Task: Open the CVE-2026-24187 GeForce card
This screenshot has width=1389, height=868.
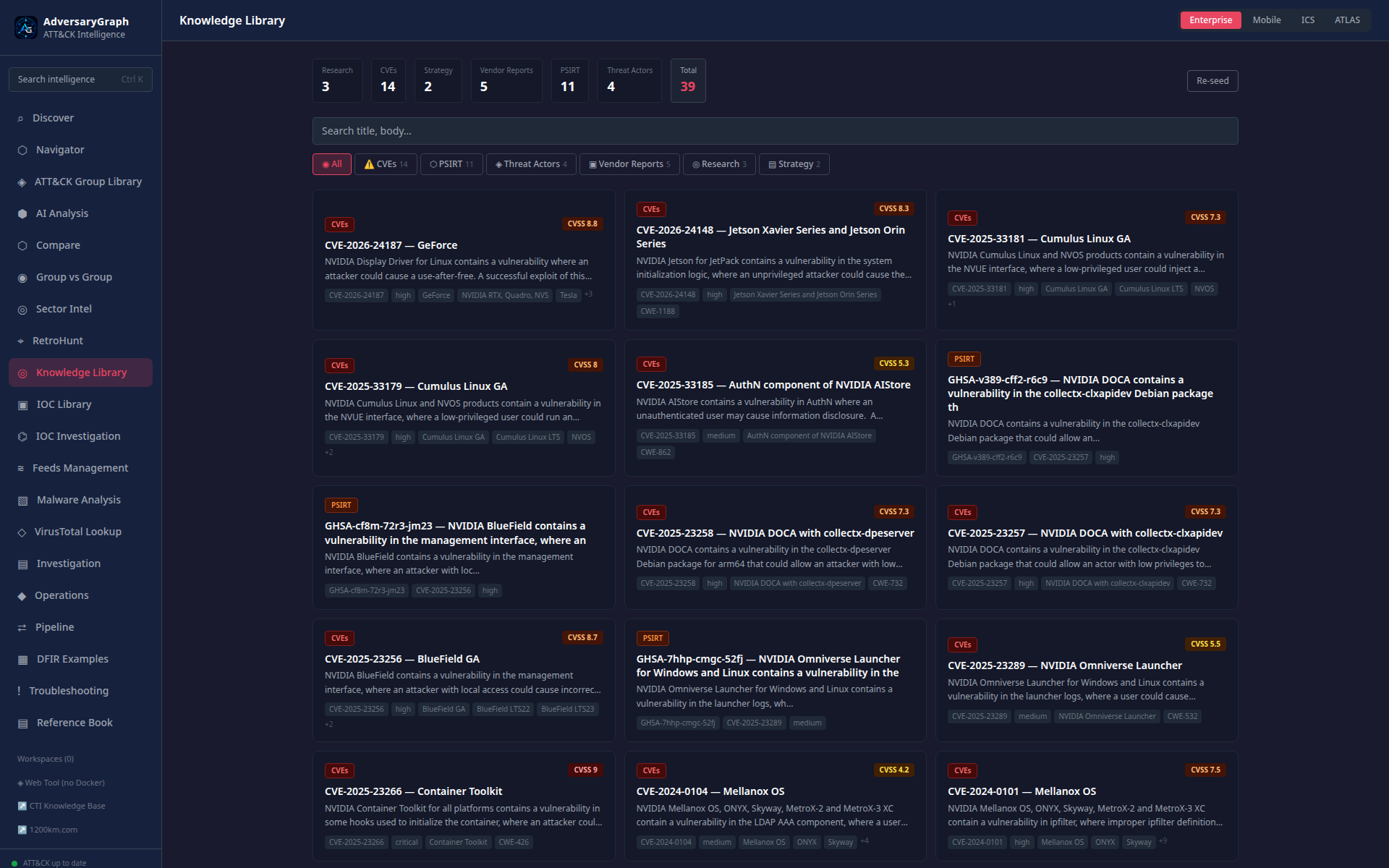Action: [464, 260]
